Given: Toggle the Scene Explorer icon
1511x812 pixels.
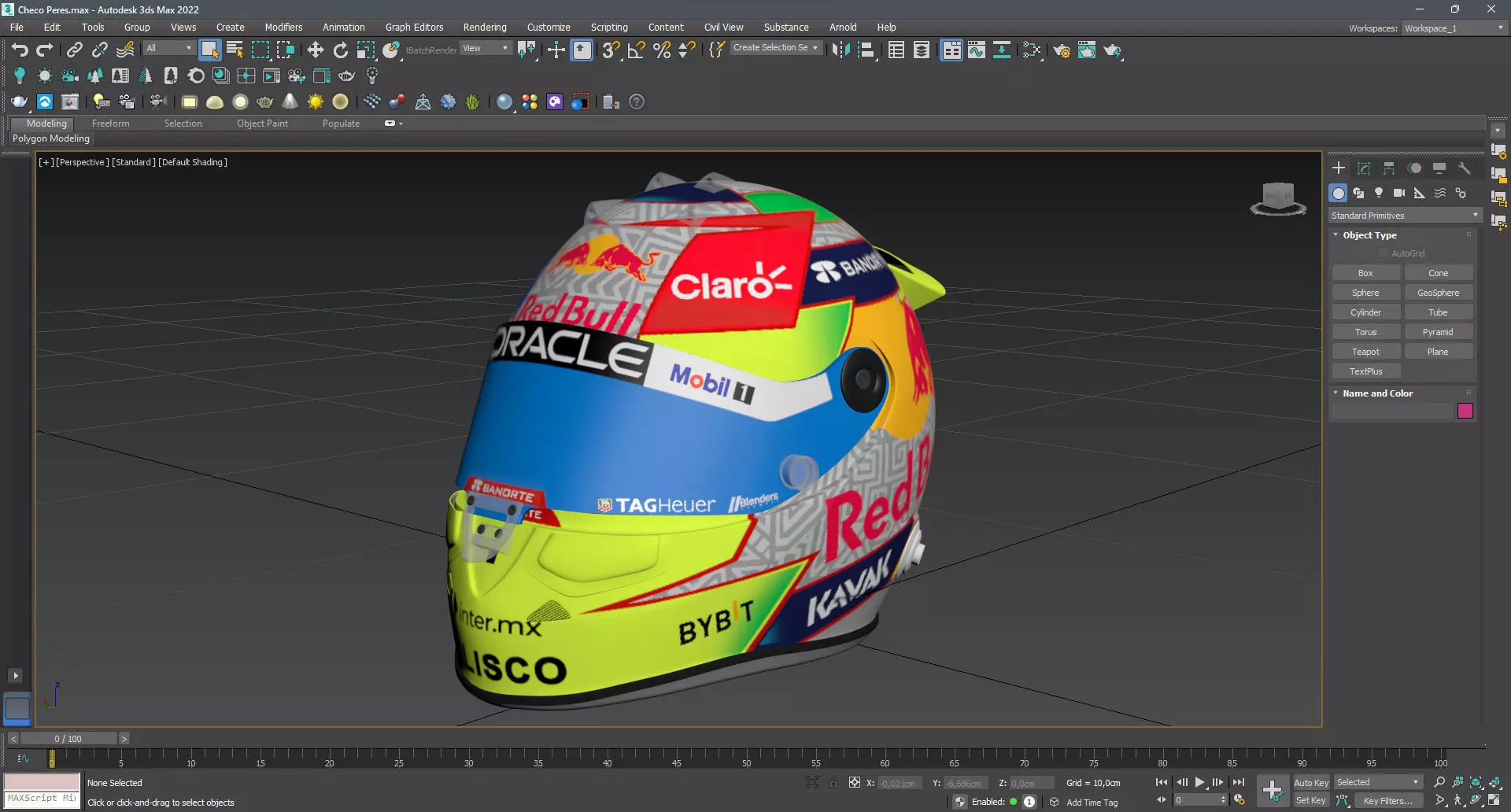Looking at the screenshot, I should coord(896,50).
